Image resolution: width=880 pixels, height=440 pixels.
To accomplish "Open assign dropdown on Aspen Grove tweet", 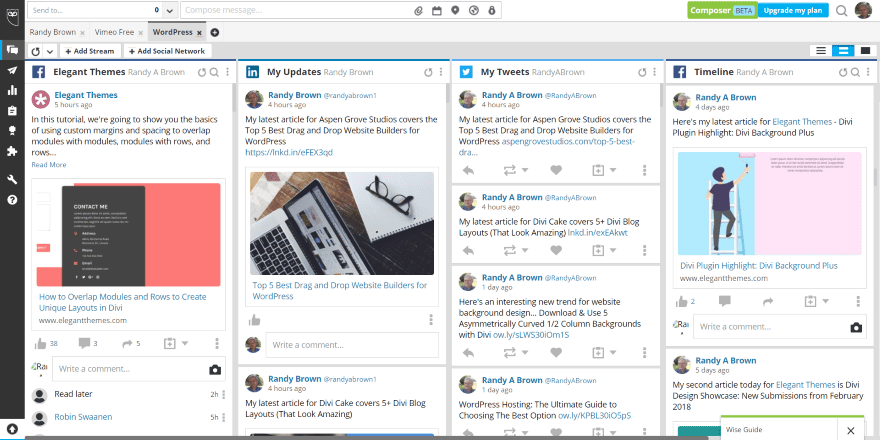I will tap(613, 170).
